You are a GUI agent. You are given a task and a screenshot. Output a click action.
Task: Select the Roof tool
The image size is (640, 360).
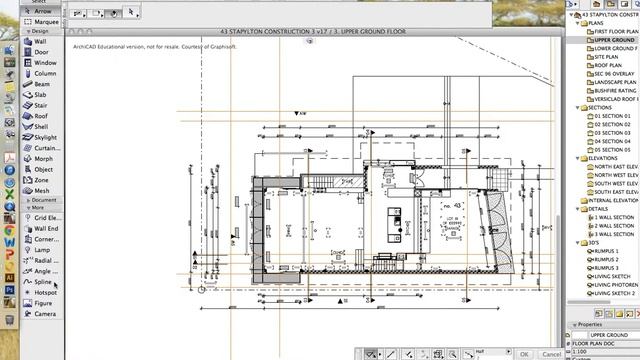click(x=42, y=116)
